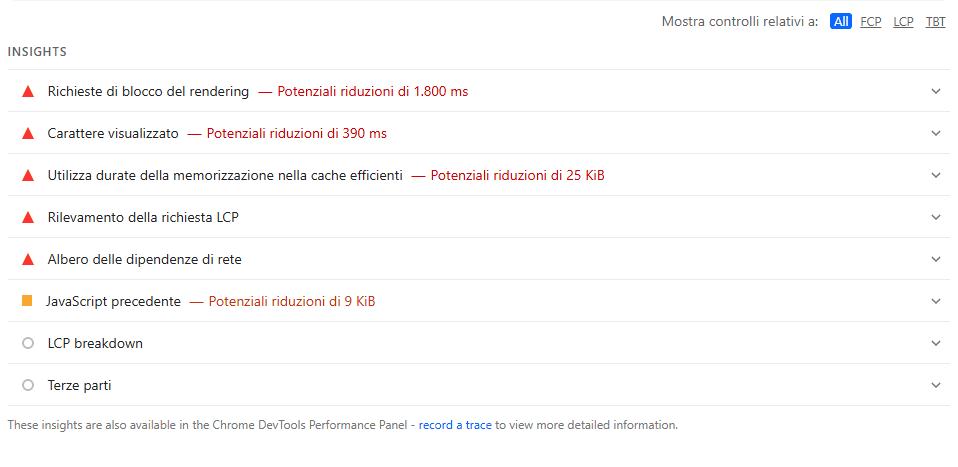Filter audits by TBT

(935, 21)
